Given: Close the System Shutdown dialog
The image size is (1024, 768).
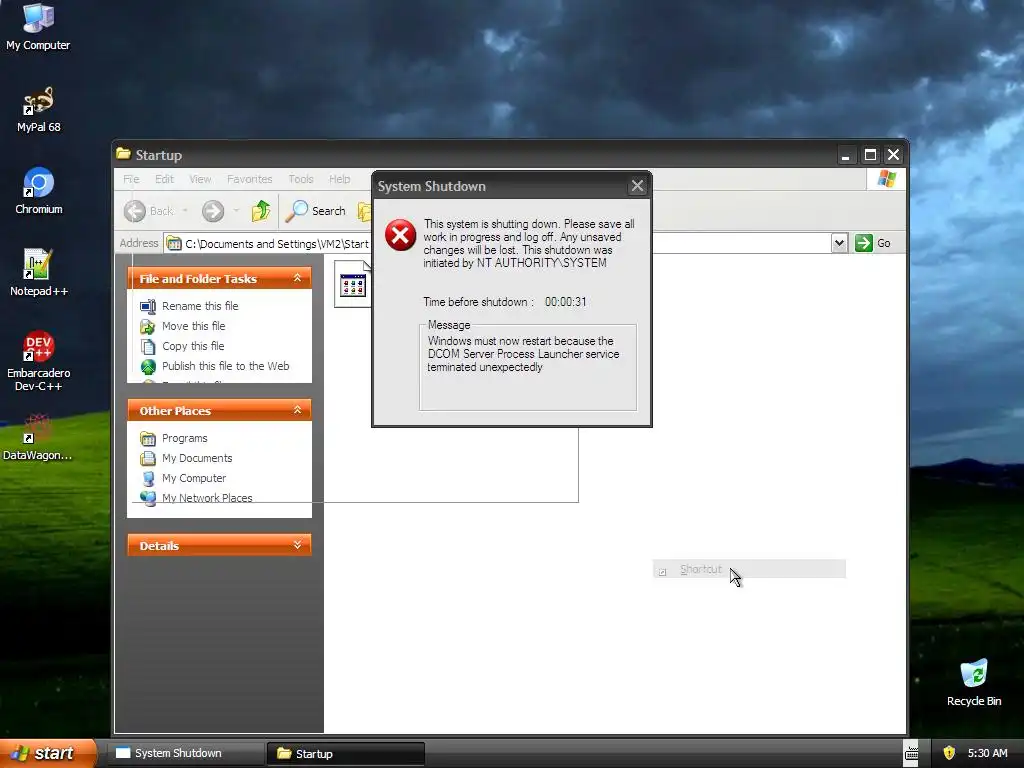Looking at the screenshot, I should 637,186.
